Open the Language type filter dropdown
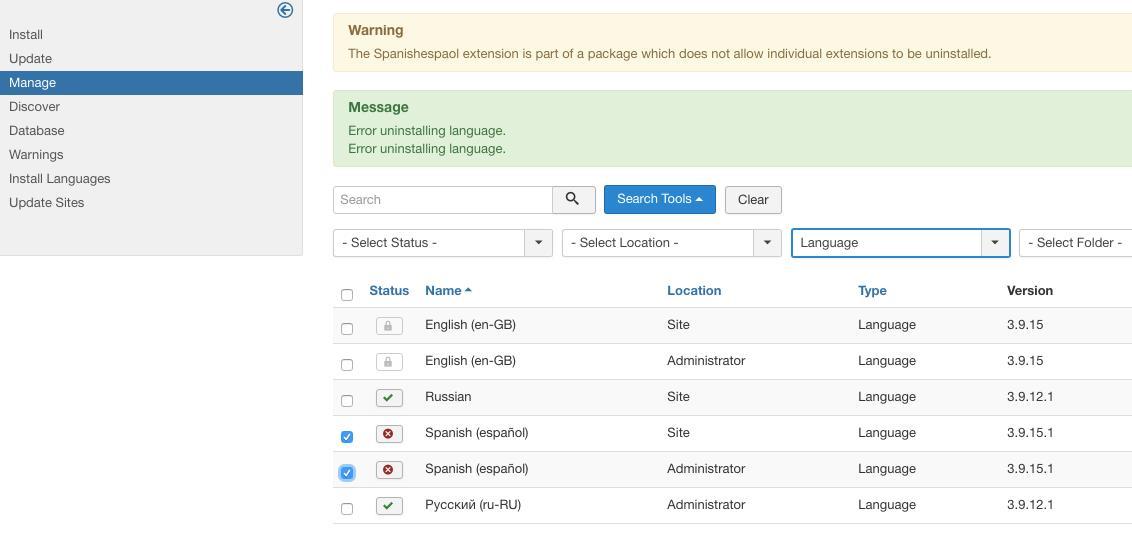This screenshot has height=552, width=1132. point(900,243)
